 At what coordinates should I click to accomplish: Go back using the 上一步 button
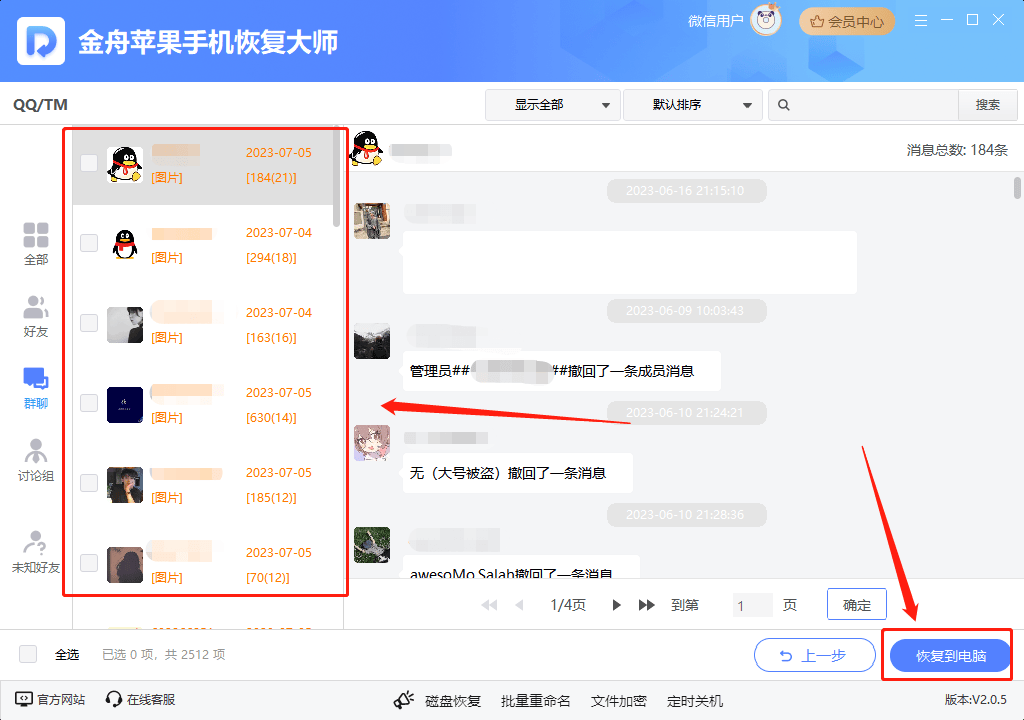tap(814, 655)
